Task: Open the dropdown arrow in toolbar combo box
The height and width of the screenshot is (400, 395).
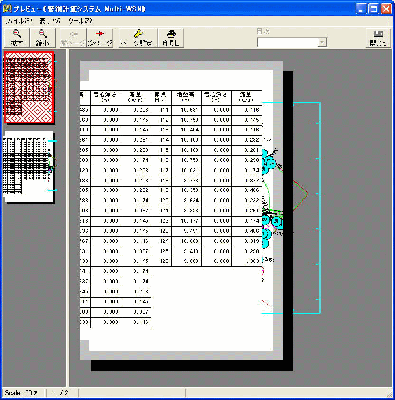Action: (x=322, y=43)
